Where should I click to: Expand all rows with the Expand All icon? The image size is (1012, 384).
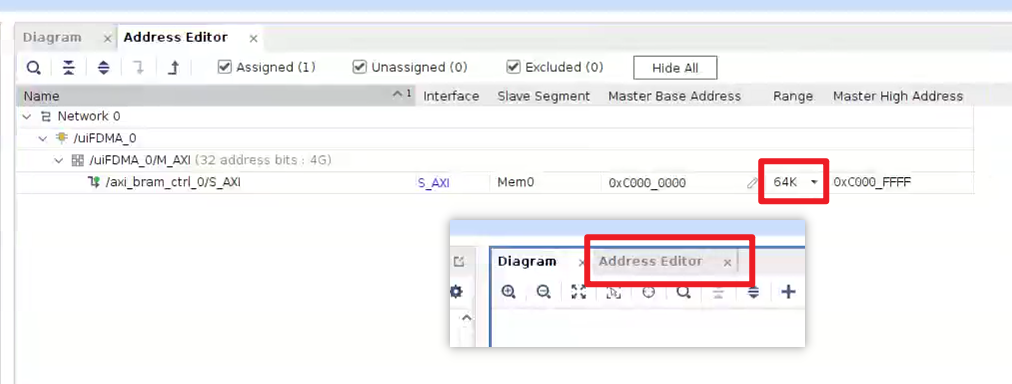103,67
